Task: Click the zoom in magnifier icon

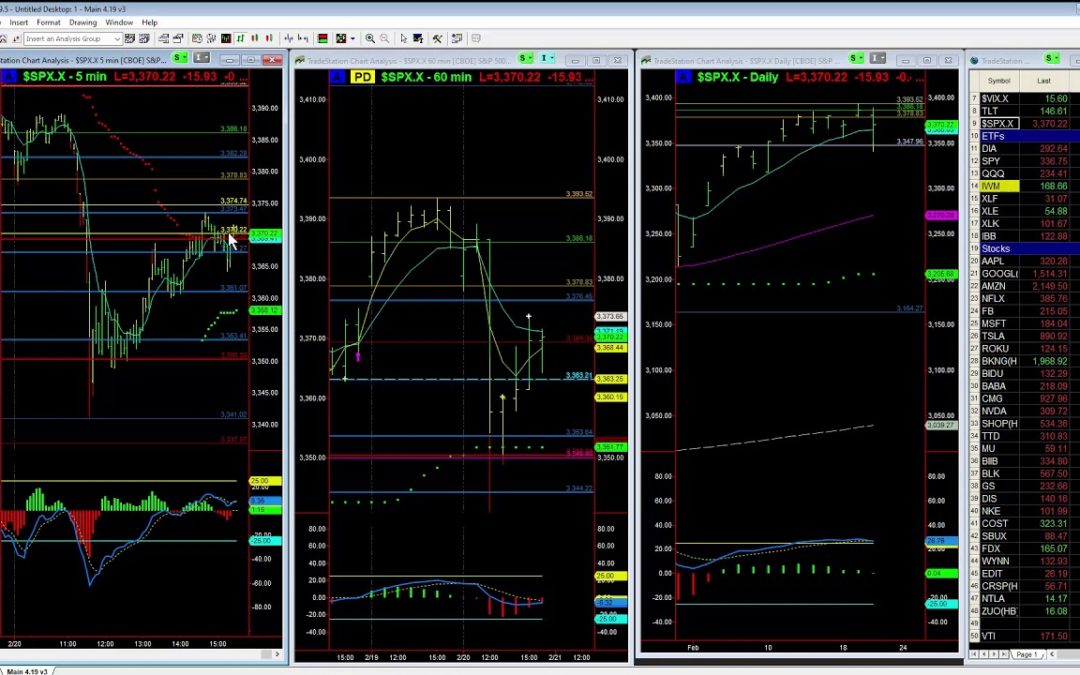Action: click(x=370, y=39)
